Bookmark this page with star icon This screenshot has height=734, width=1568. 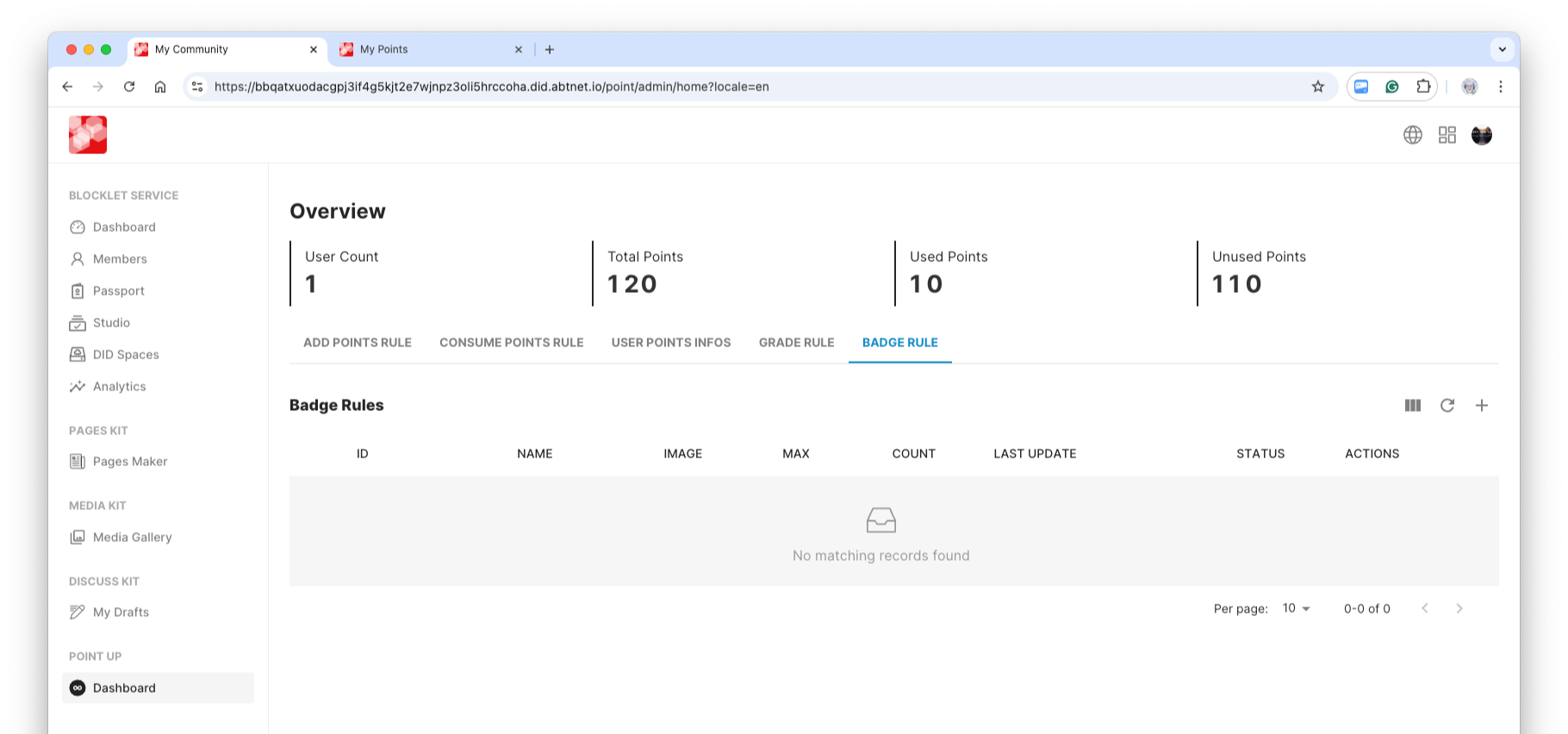1317,86
